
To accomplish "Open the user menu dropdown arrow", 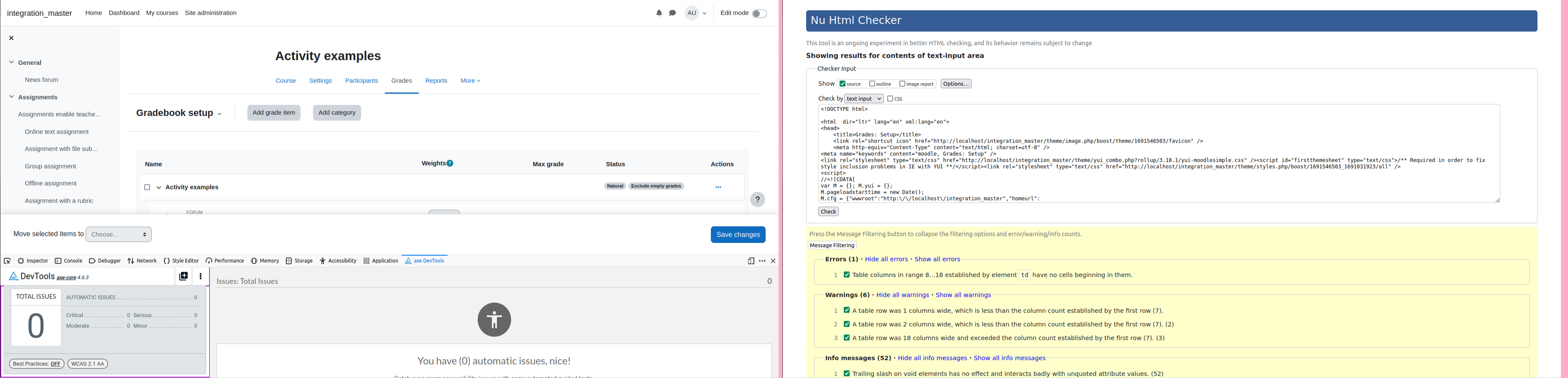I will (705, 13).
